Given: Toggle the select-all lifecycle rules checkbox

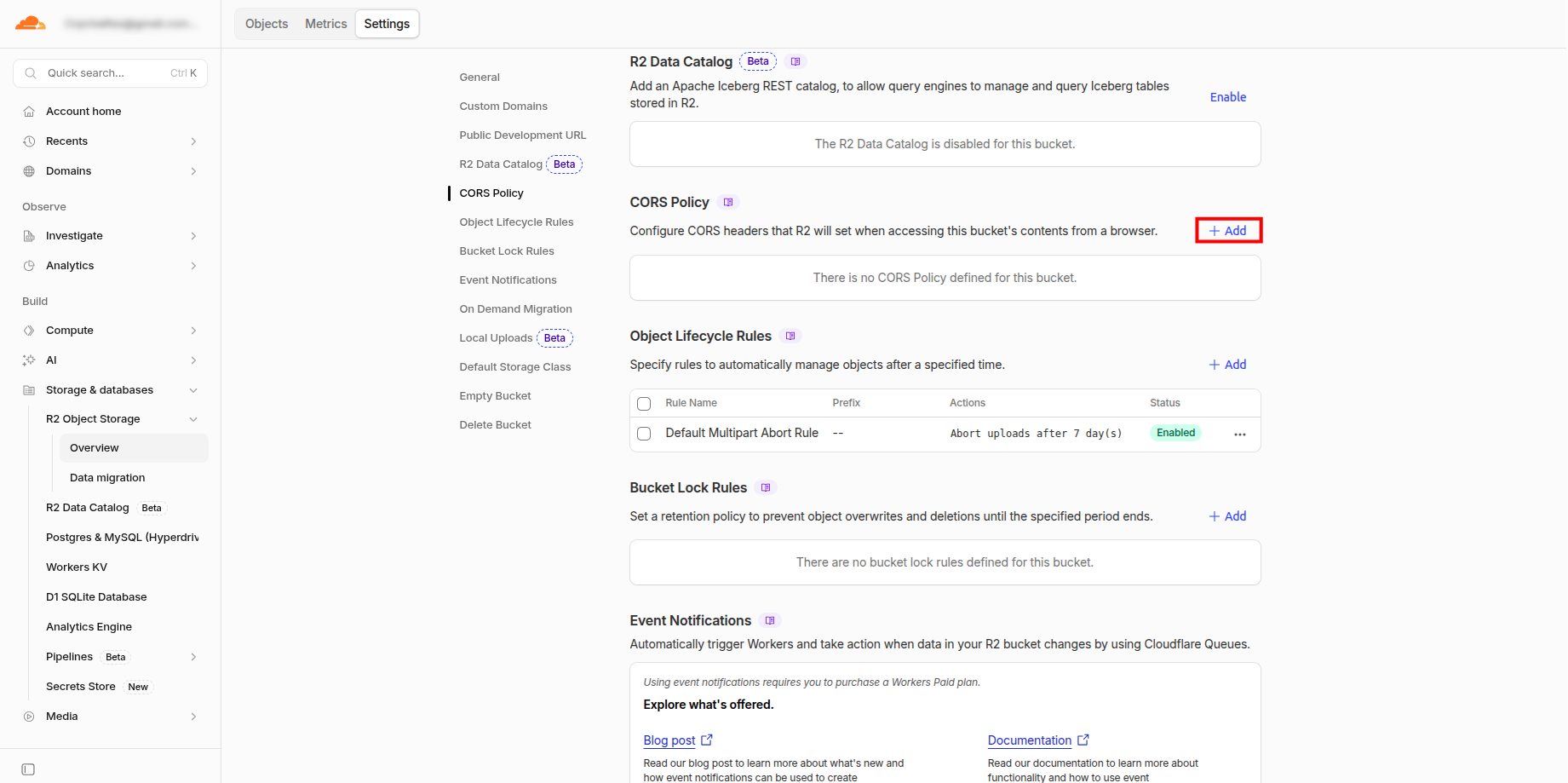Looking at the screenshot, I should [x=644, y=404].
